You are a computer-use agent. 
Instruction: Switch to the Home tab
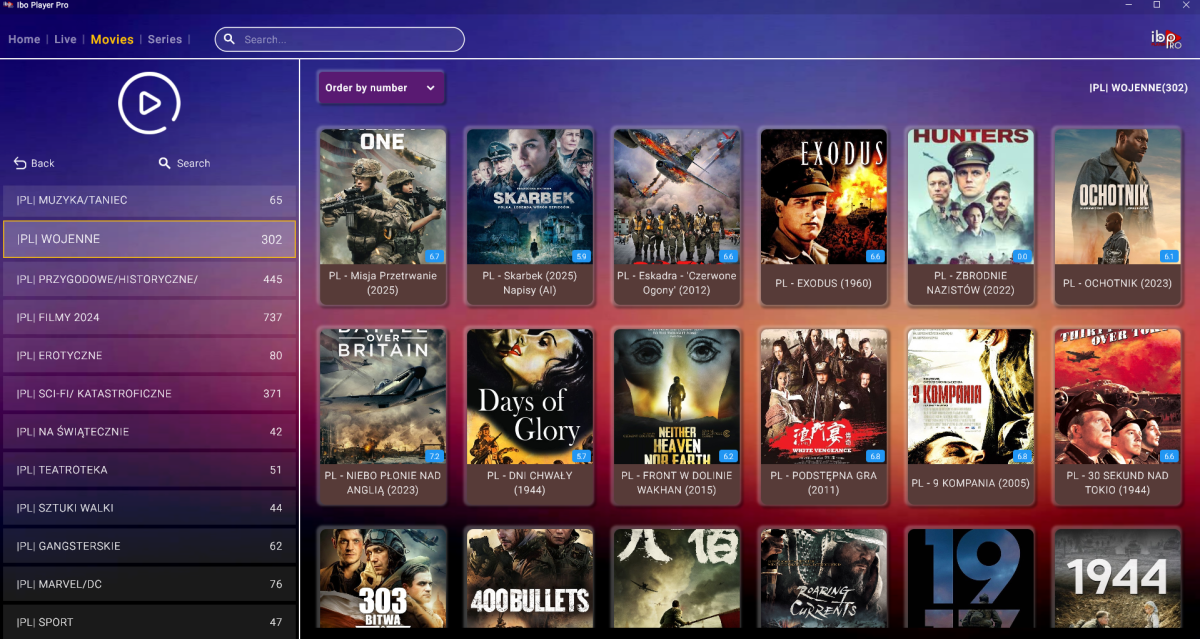tap(24, 39)
